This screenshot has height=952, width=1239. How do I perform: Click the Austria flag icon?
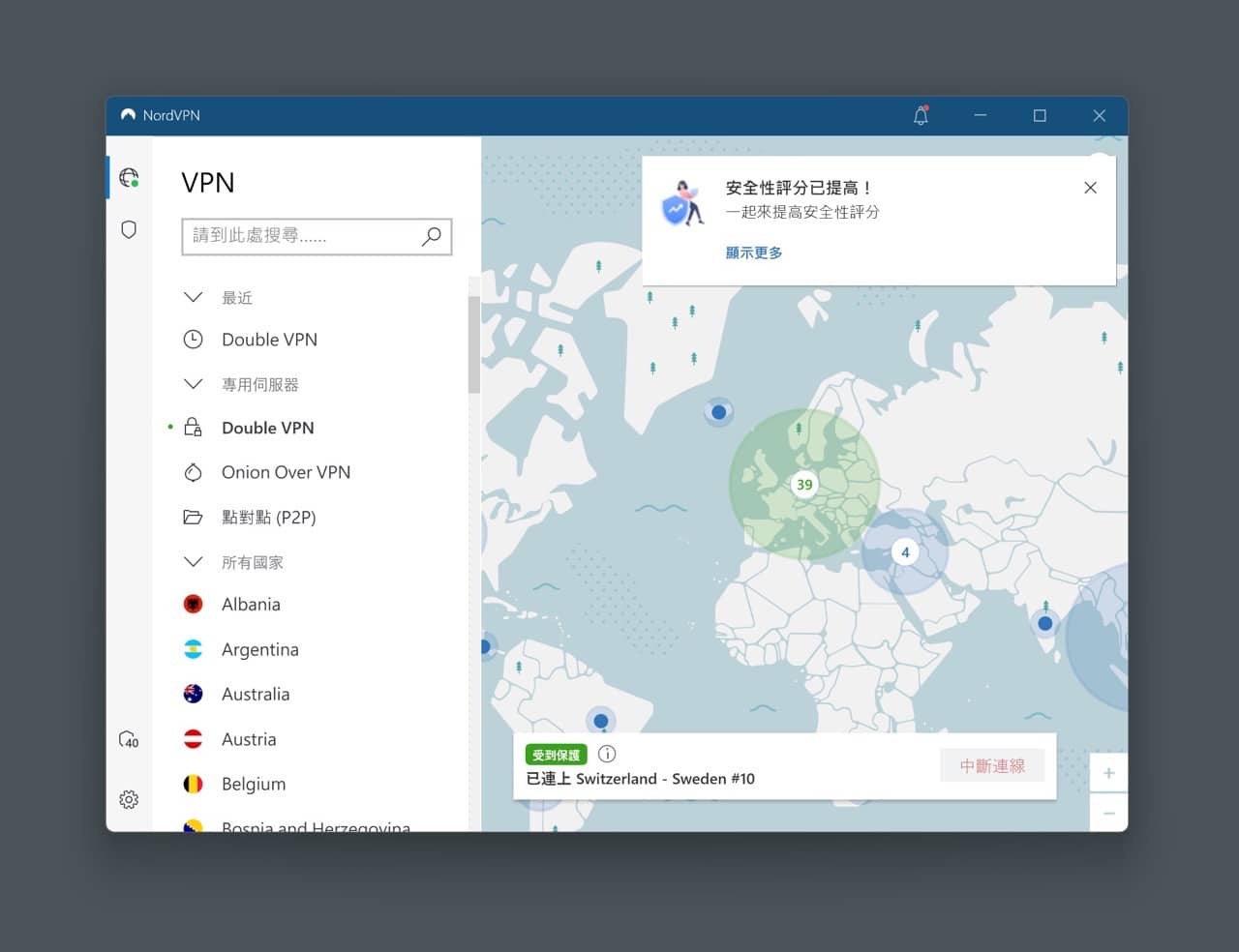coord(194,739)
